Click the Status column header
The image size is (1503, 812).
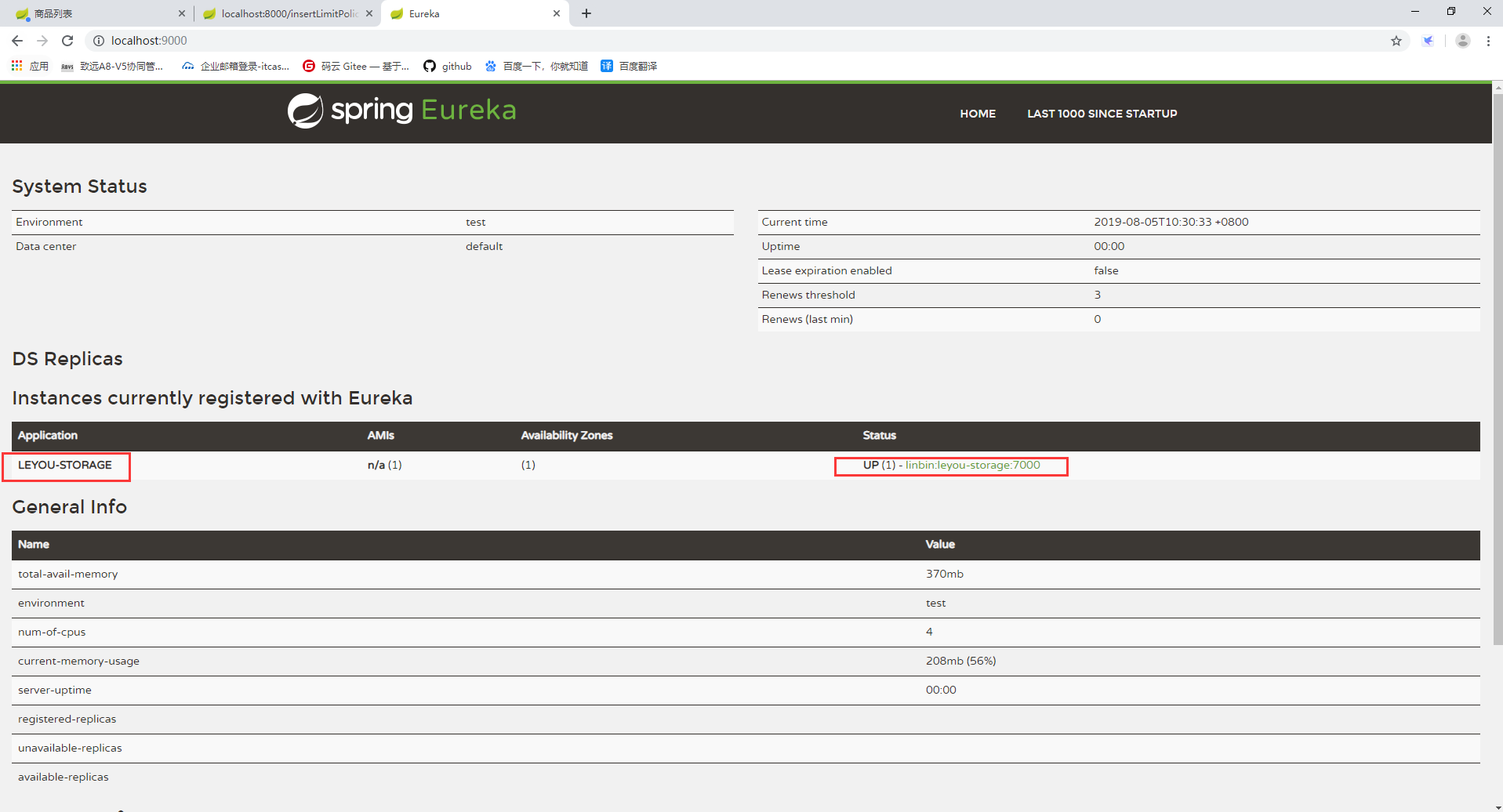(879, 435)
